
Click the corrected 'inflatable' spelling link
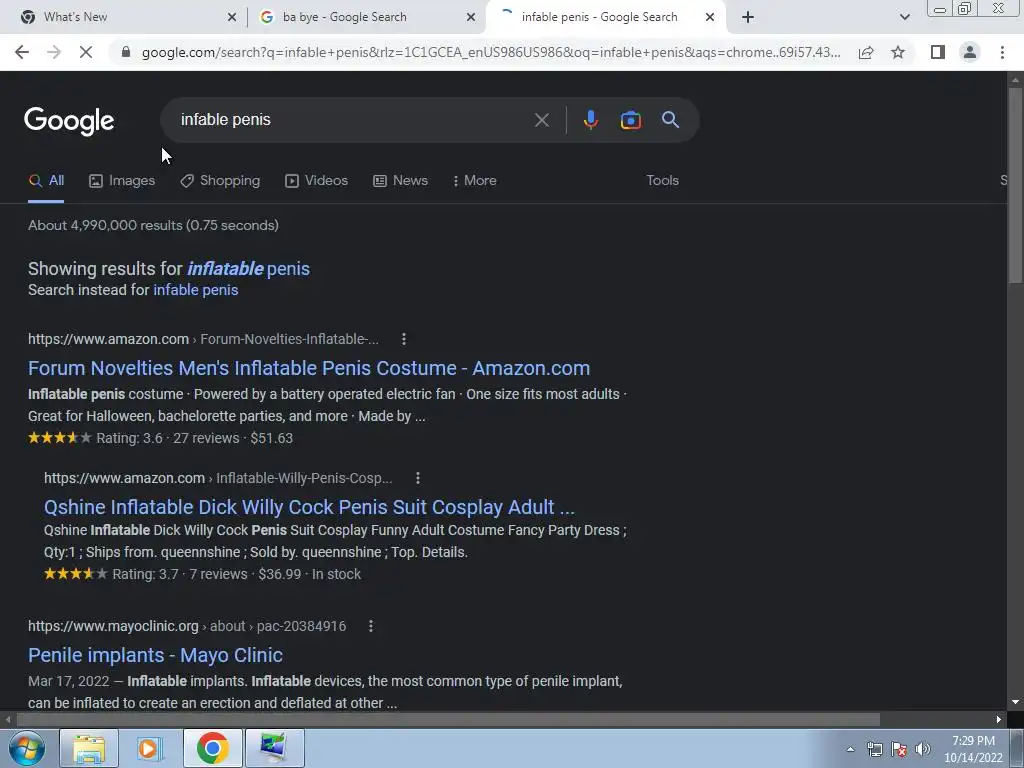pos(225,268)
